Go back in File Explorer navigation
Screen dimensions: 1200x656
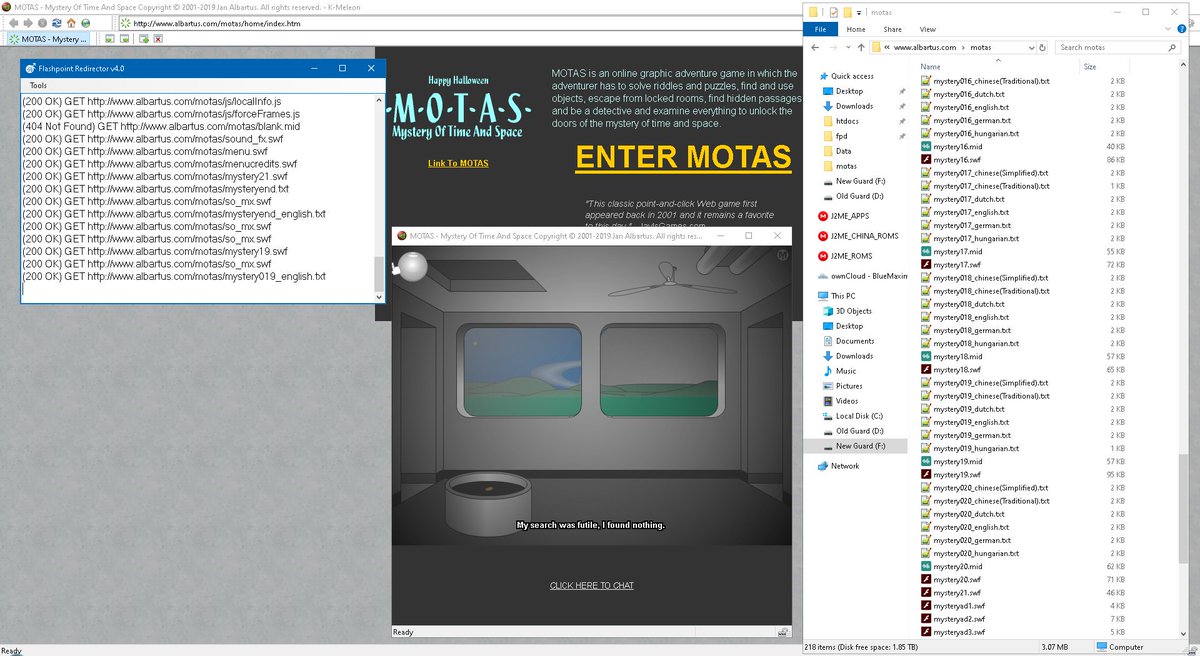point(816,47)
